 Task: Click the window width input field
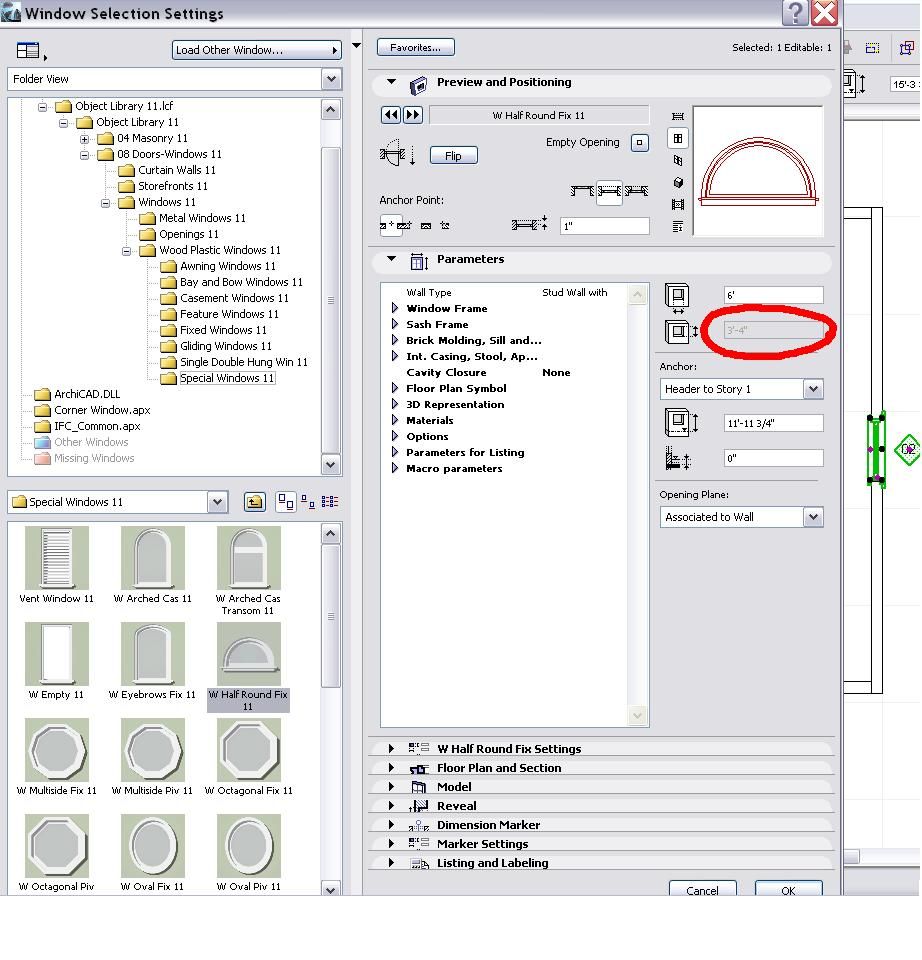(x=773, y=295)
